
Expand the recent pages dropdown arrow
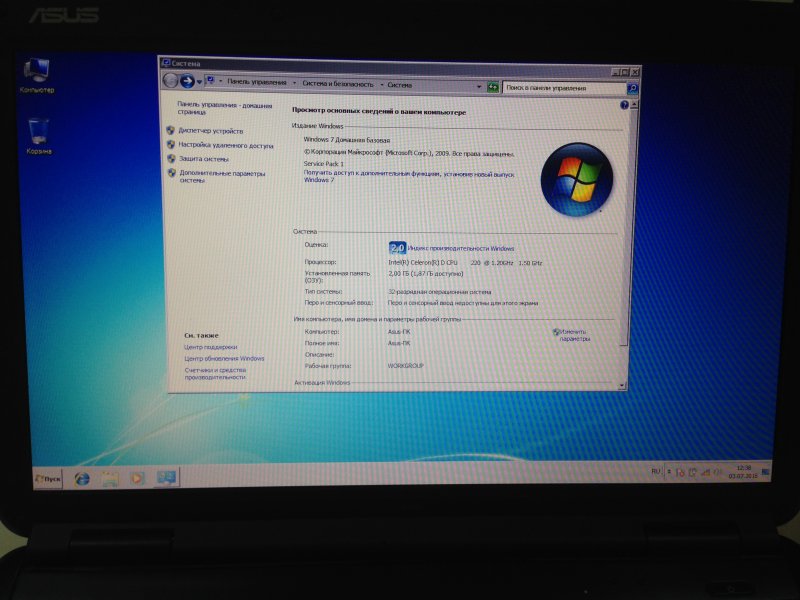(199, 82)
